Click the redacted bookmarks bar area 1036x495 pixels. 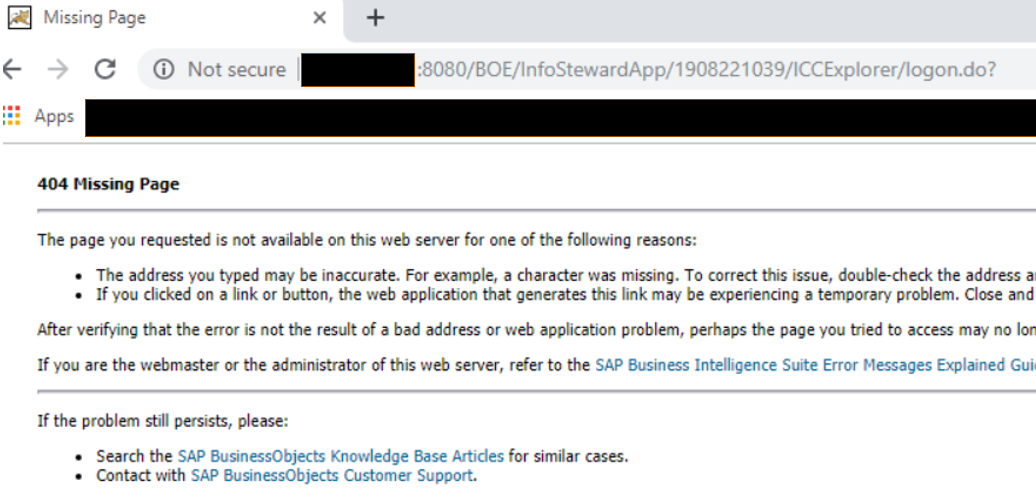[x=560, y=118]
